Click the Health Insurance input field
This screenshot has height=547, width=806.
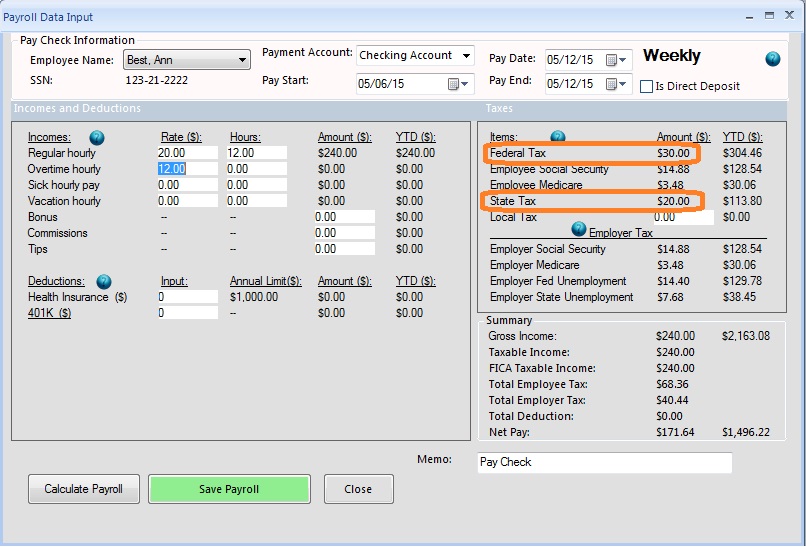point(187,297)
